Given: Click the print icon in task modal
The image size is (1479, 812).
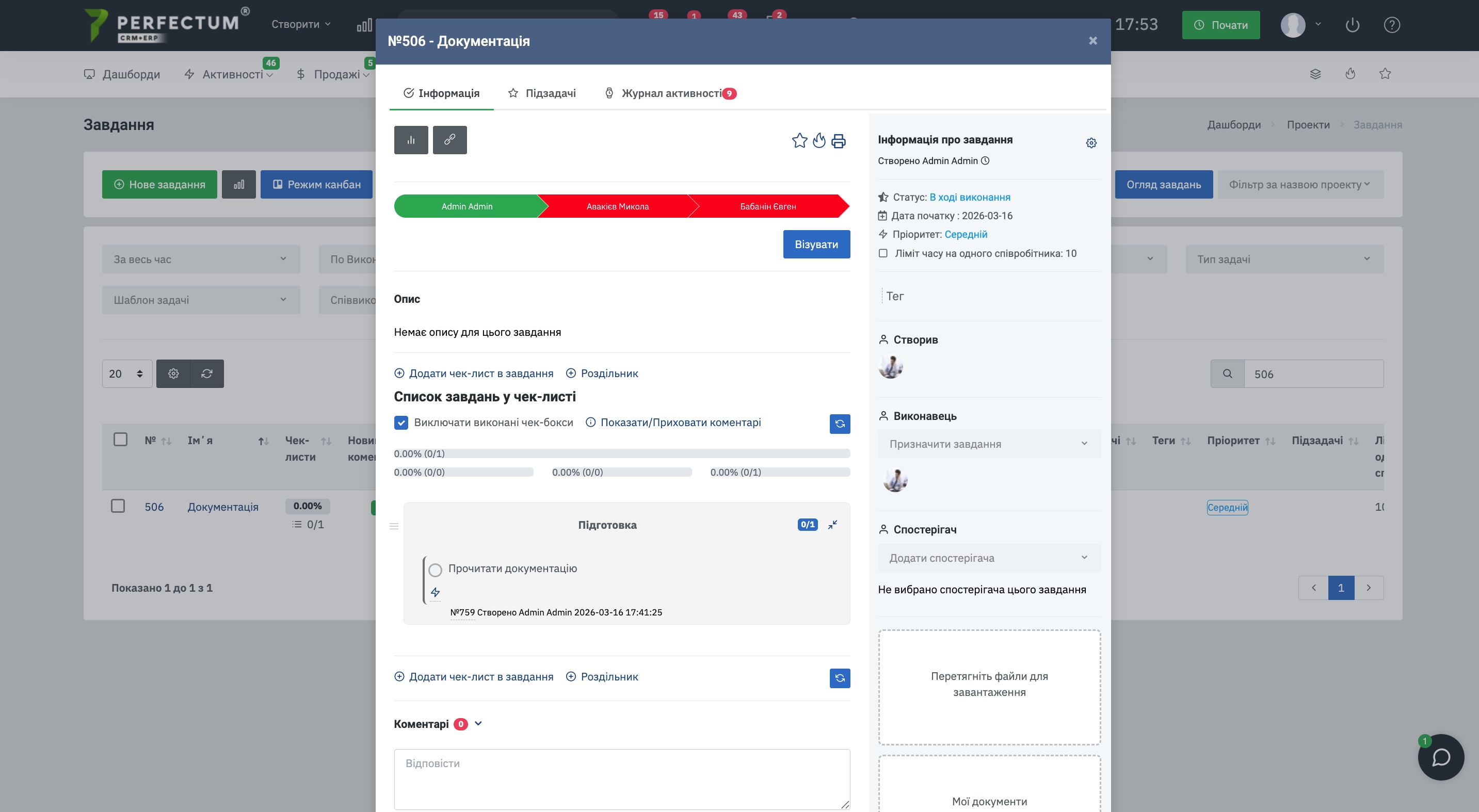Looking at the screenshot, I should point(838,141).
